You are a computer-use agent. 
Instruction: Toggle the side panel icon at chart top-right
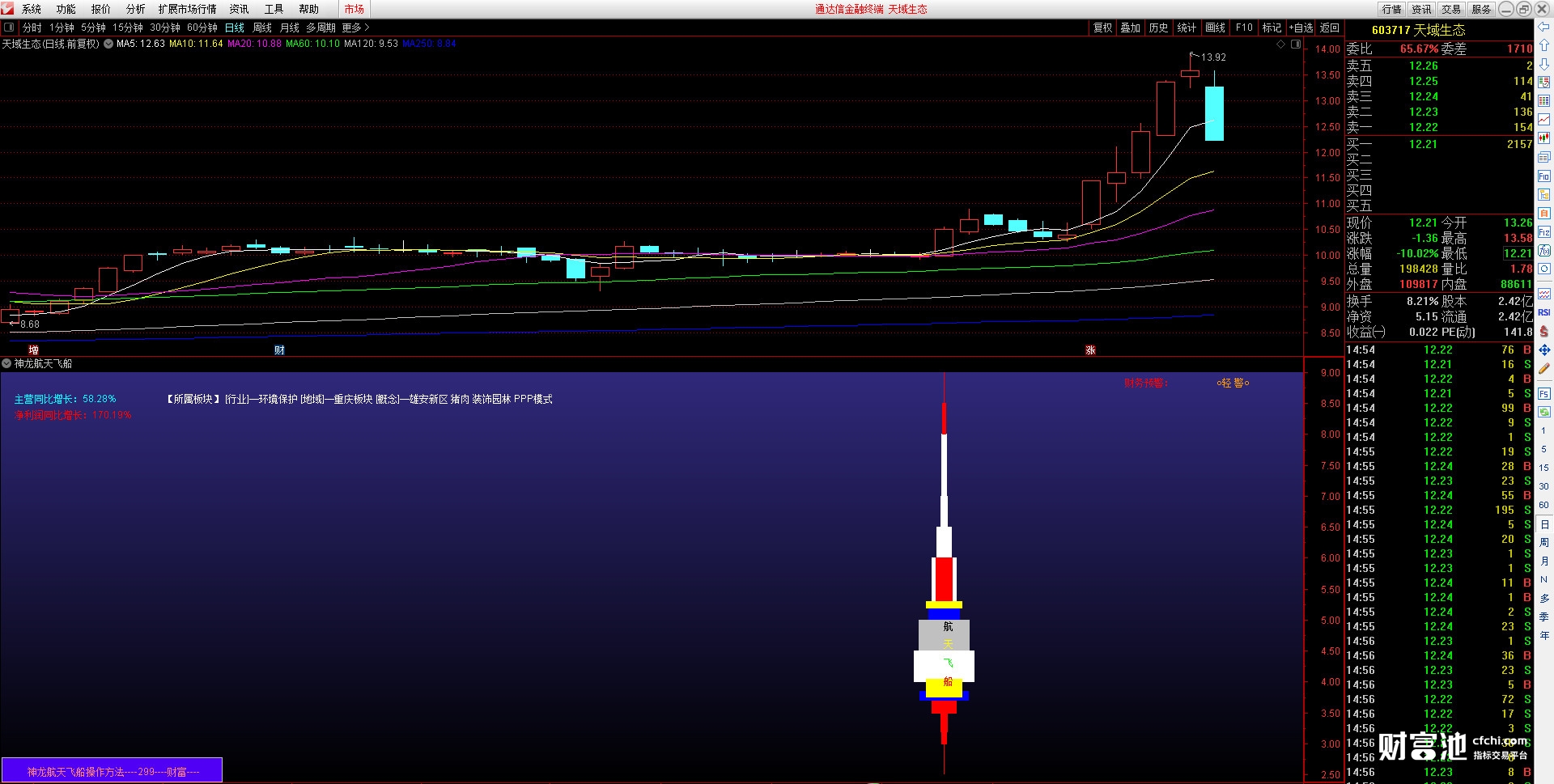1296,44
